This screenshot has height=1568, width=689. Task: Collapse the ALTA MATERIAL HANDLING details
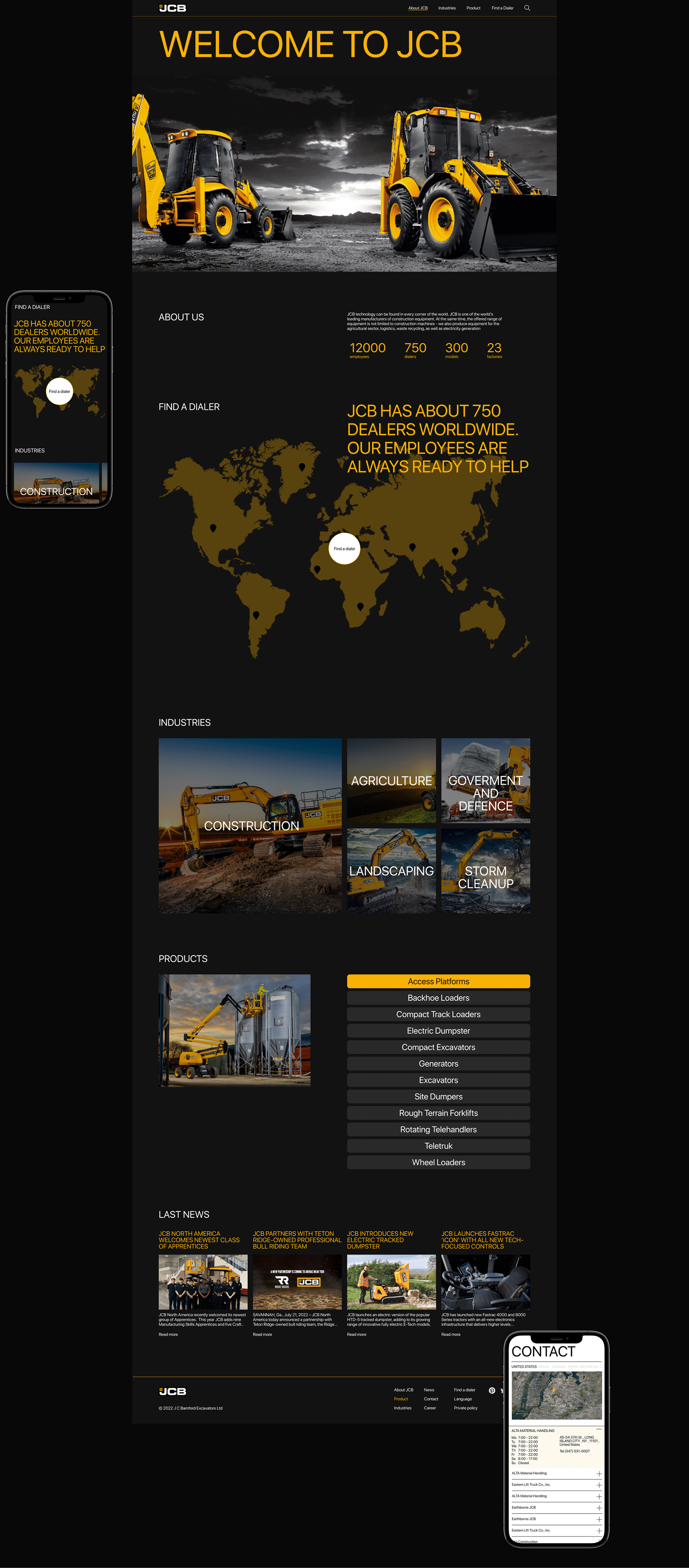pyautogui.click(x=600, y=1429)
